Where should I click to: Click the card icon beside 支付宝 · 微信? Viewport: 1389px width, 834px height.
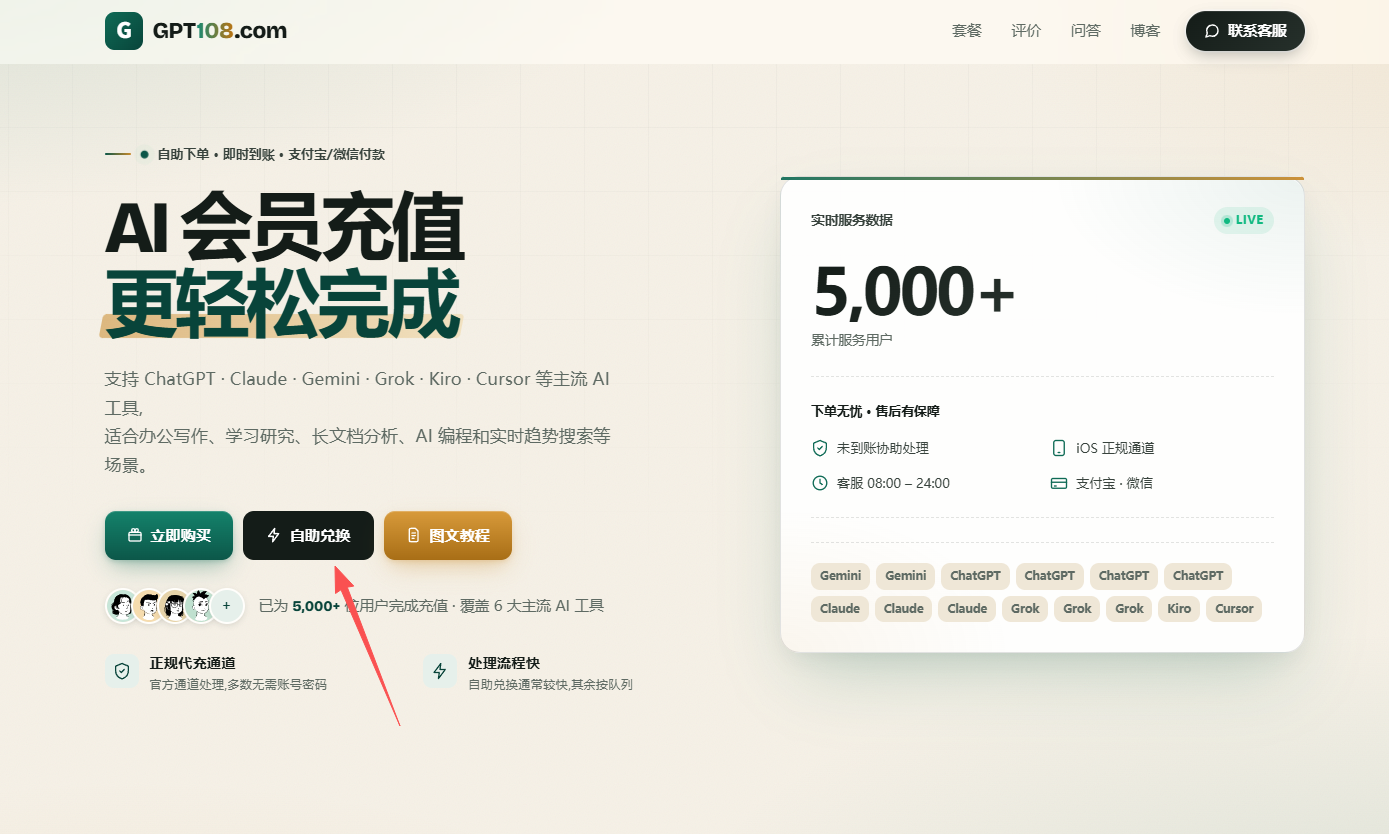pyautogui.click(x=1059, y=483)
